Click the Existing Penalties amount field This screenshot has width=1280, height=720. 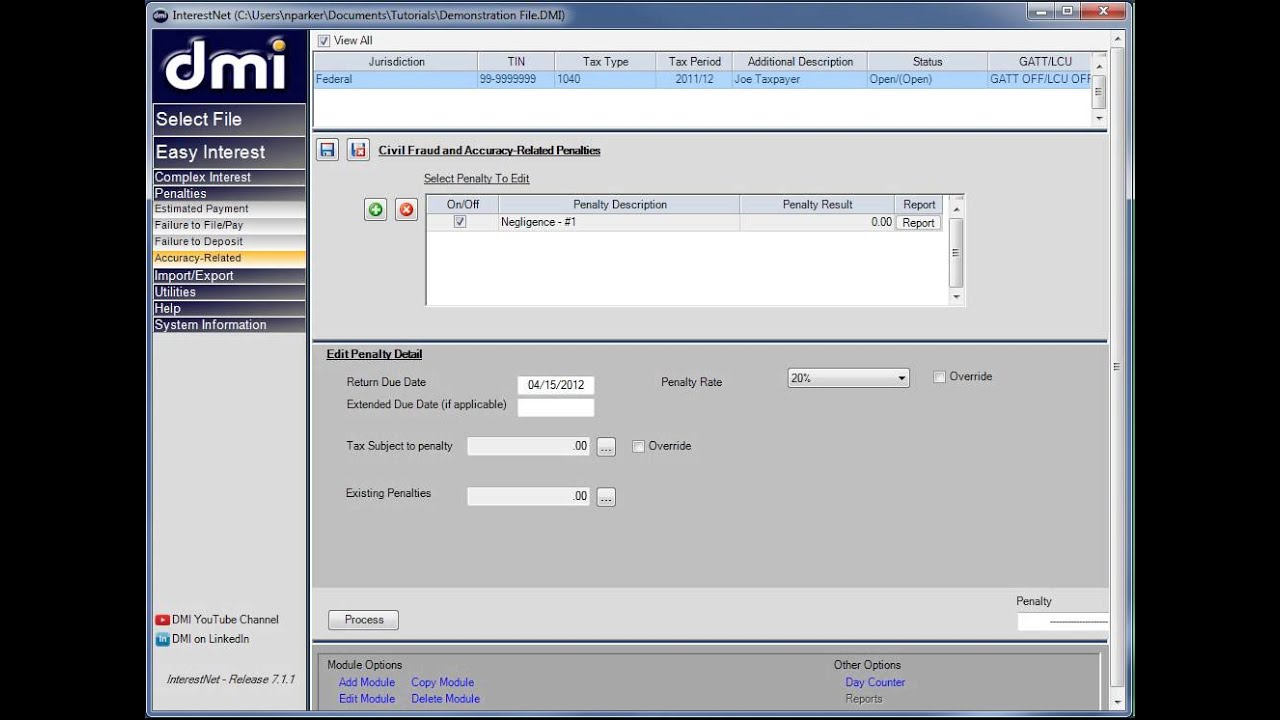[x=529, y=497]
